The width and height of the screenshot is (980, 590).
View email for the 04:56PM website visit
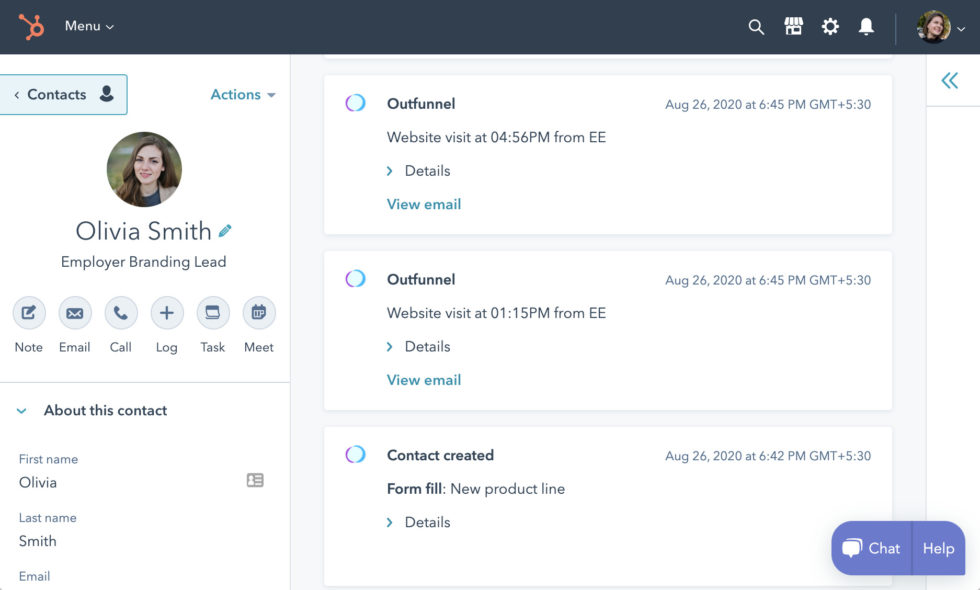coord(423,203)
